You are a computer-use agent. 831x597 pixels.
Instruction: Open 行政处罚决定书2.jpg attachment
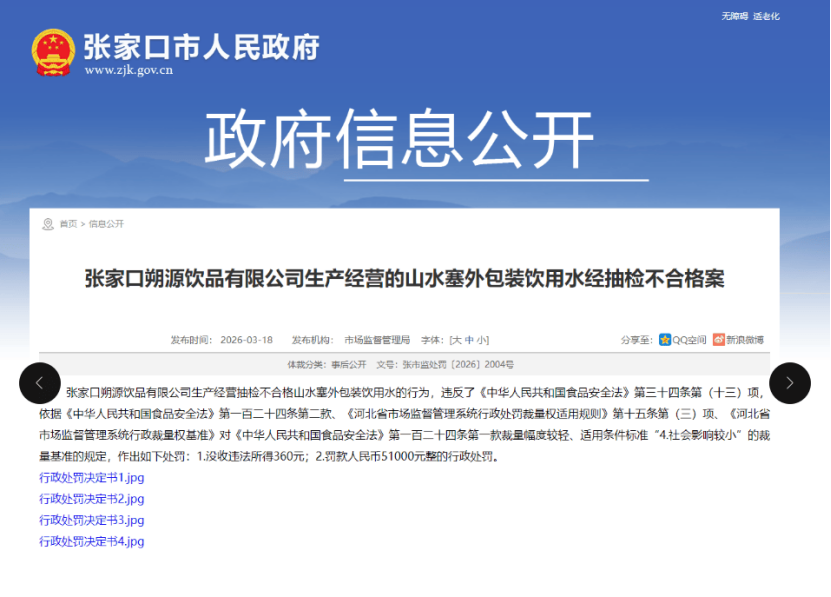coord(92,499)
